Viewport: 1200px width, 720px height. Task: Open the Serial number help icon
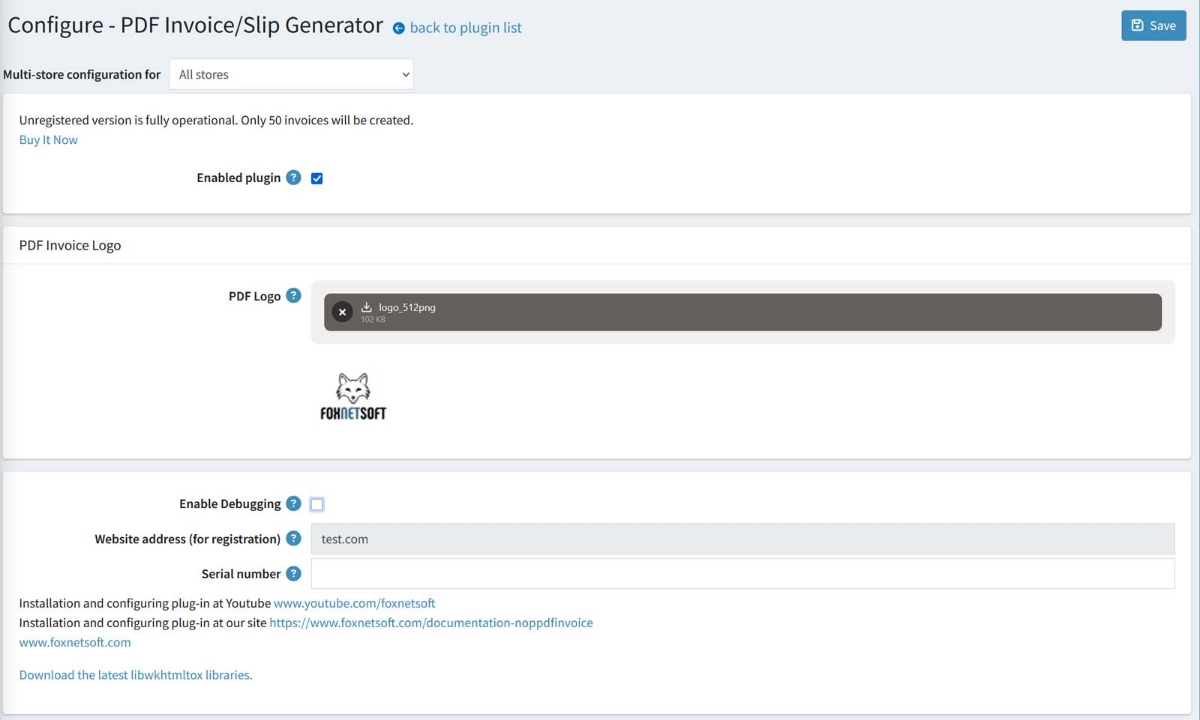293,573
